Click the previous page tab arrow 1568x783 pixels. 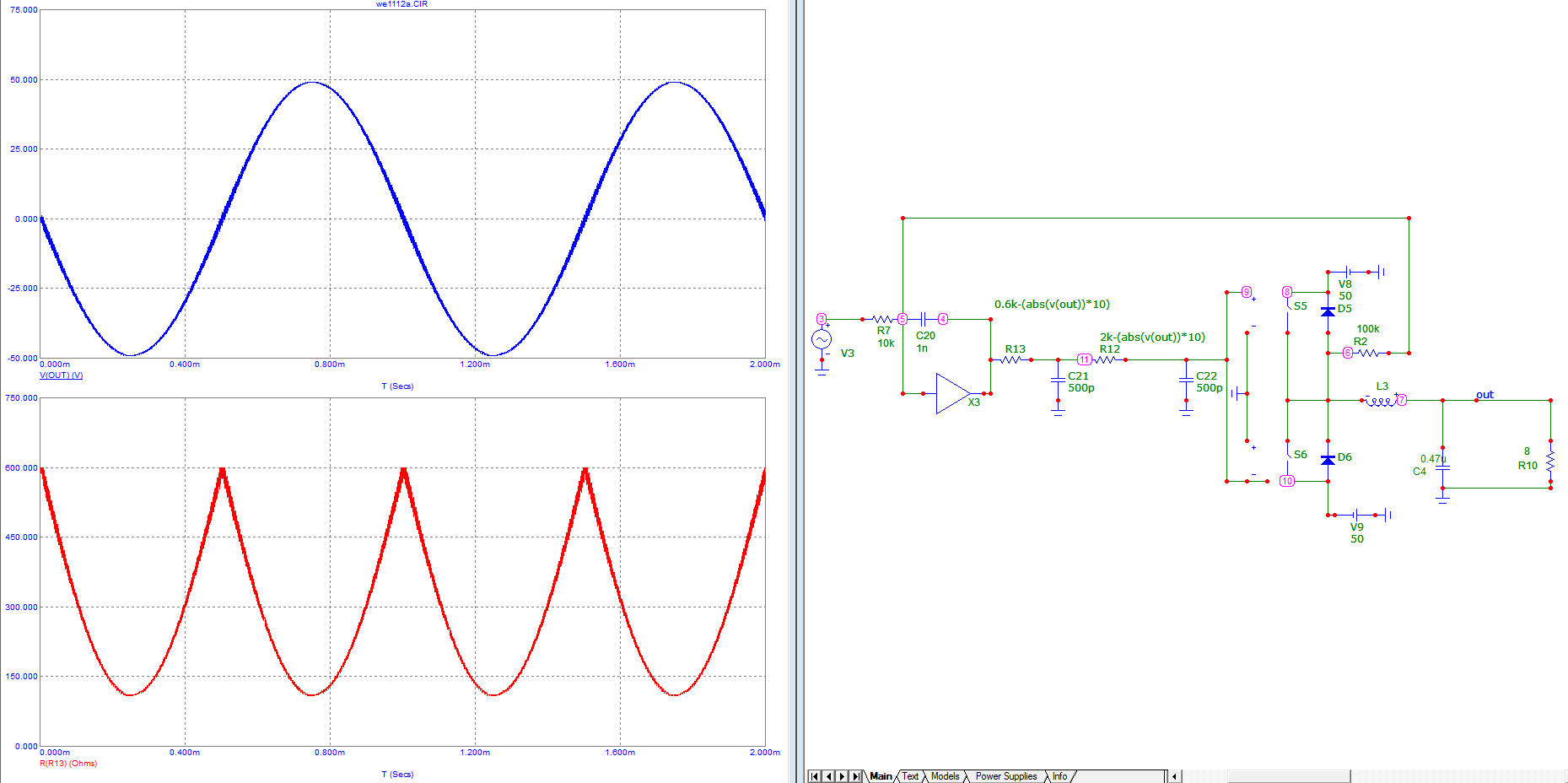[828, 776]
